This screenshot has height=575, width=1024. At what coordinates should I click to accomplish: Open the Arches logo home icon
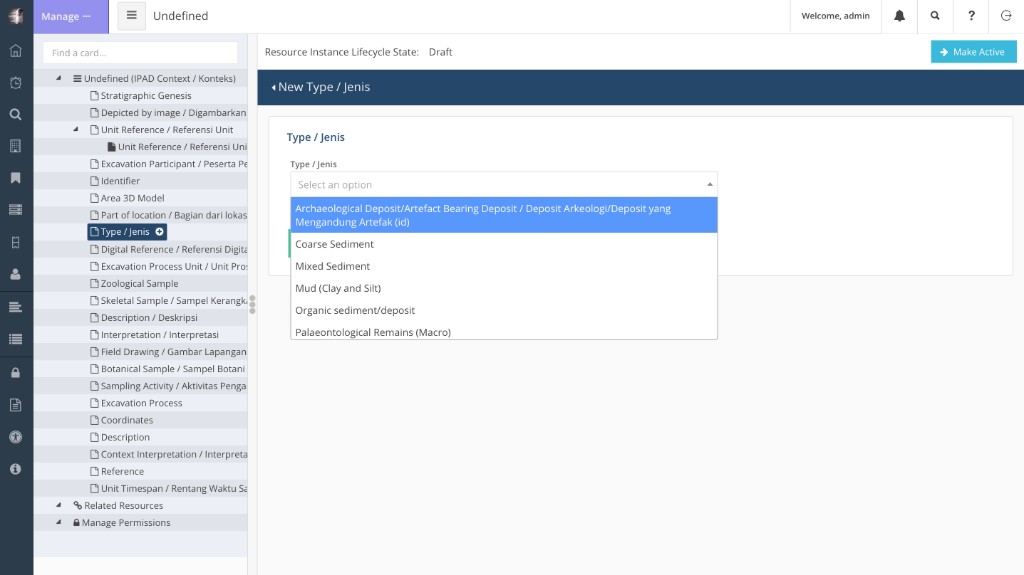16,16
